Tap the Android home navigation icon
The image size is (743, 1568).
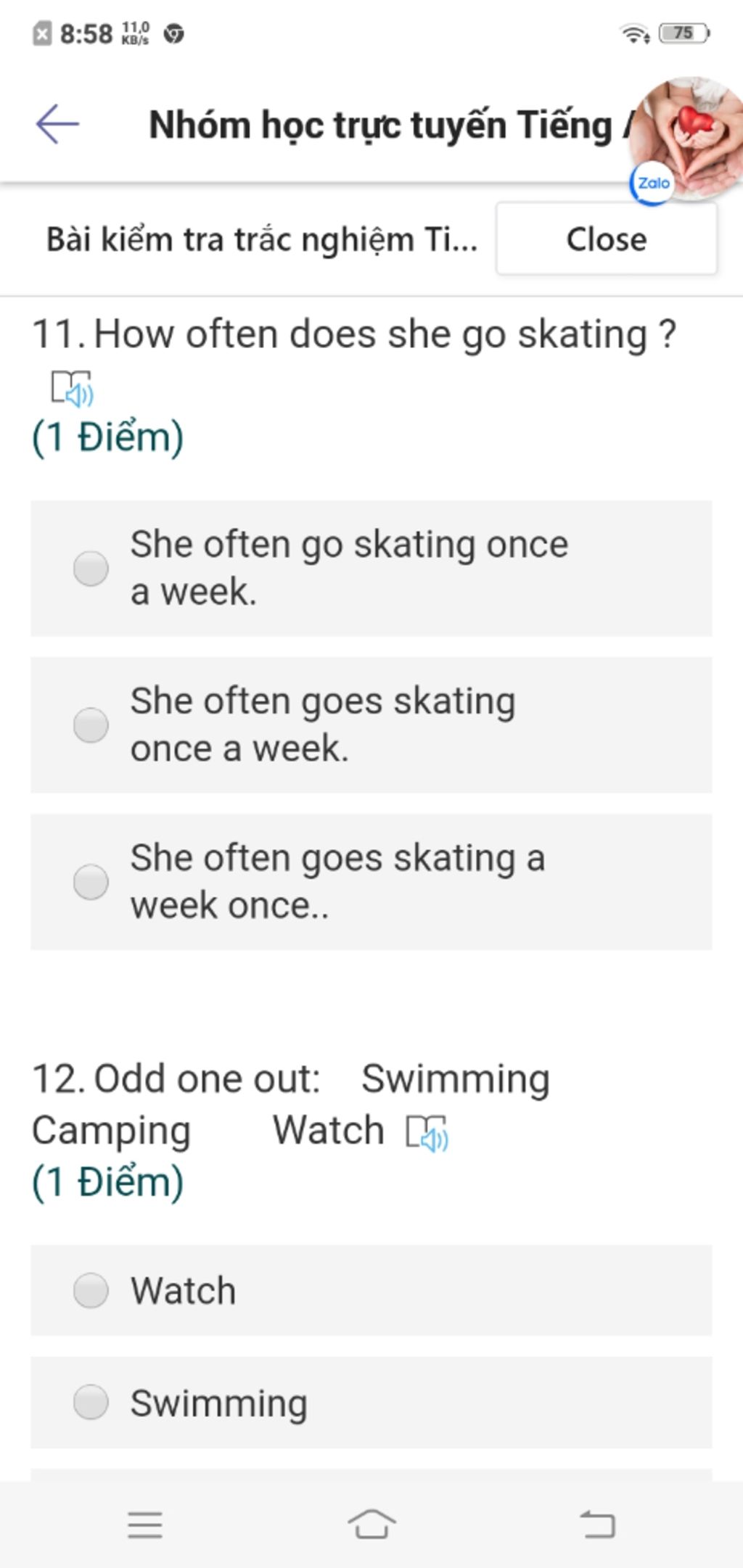click(371, 1524)
